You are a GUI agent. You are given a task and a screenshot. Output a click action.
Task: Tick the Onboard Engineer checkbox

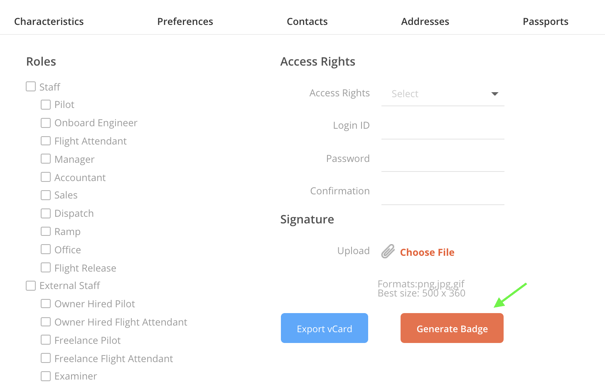46,123
